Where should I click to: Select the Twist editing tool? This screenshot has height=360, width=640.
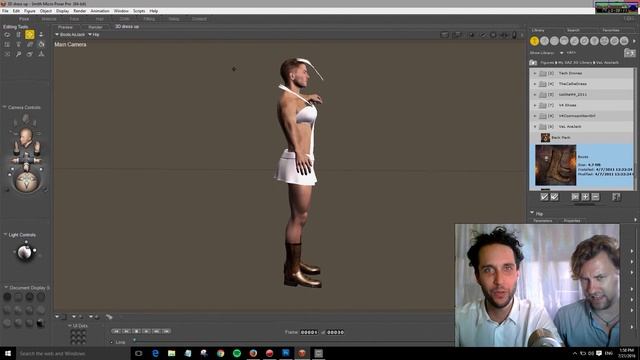click(18, 35)
